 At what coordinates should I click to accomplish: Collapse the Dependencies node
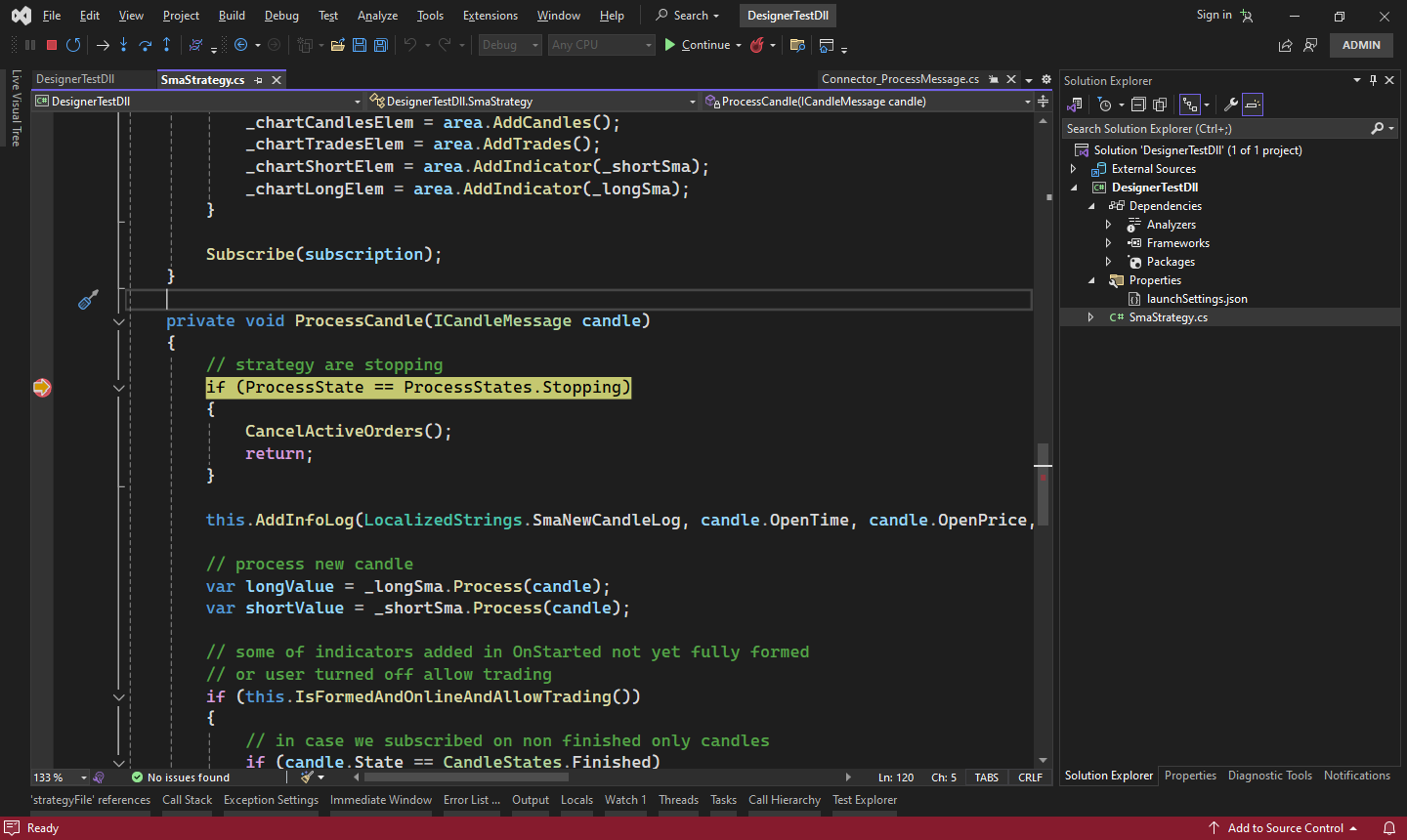tap(1091, 206)
